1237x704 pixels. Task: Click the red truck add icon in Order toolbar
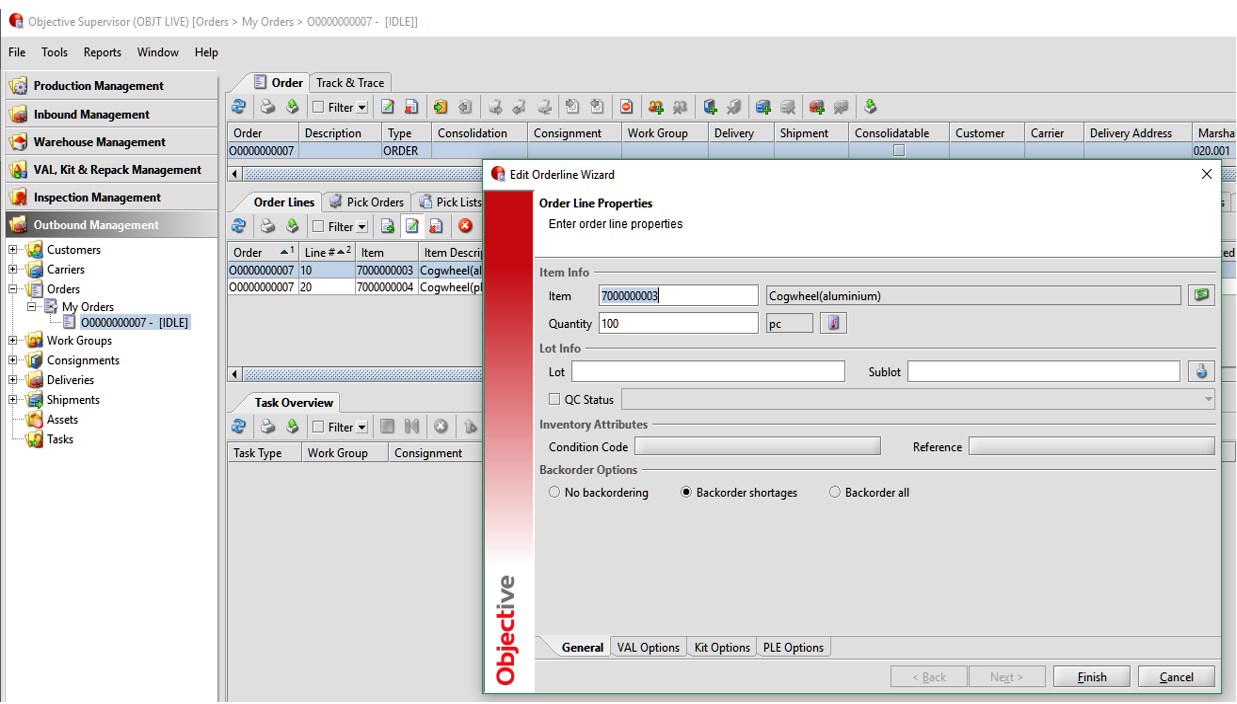pyautogui.click(x=817, y=107)
